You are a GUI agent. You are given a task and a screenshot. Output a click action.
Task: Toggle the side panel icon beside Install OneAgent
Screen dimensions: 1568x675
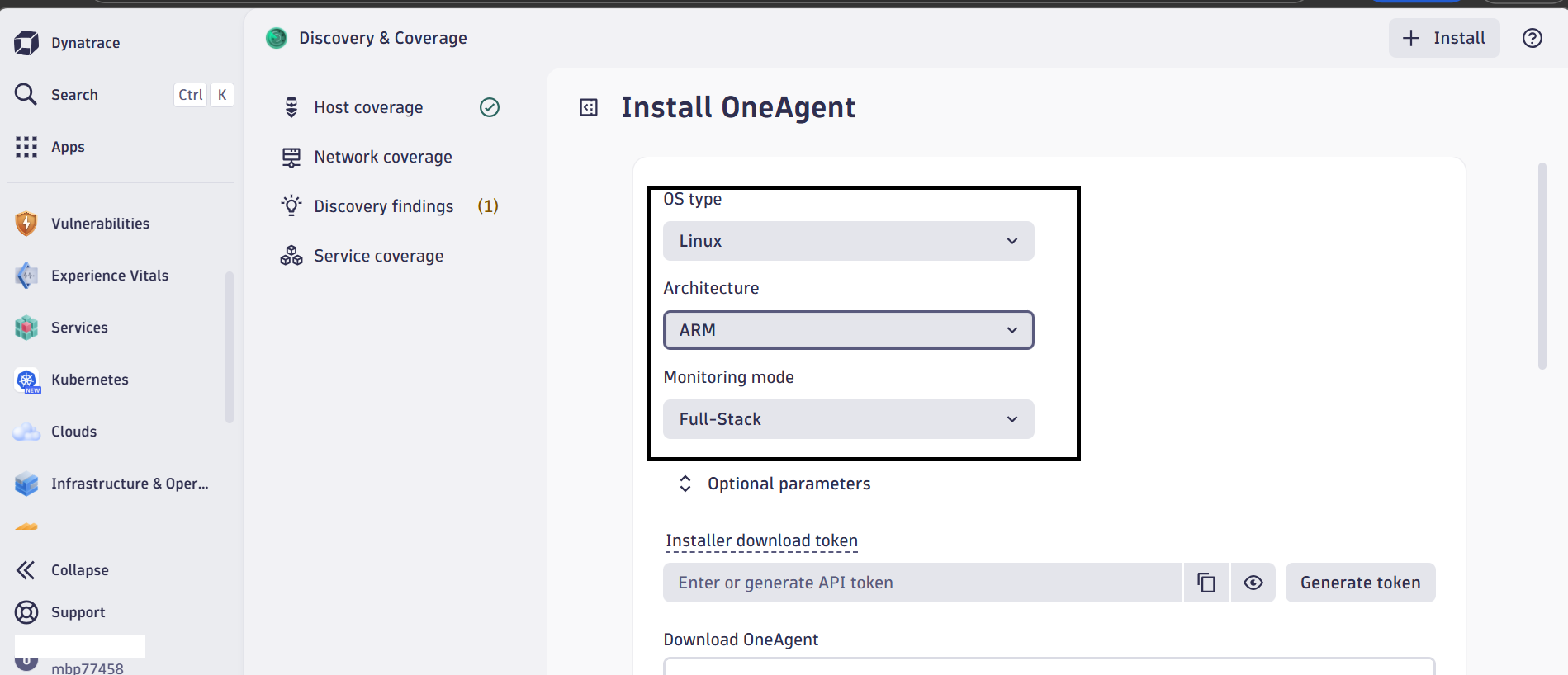589,107
